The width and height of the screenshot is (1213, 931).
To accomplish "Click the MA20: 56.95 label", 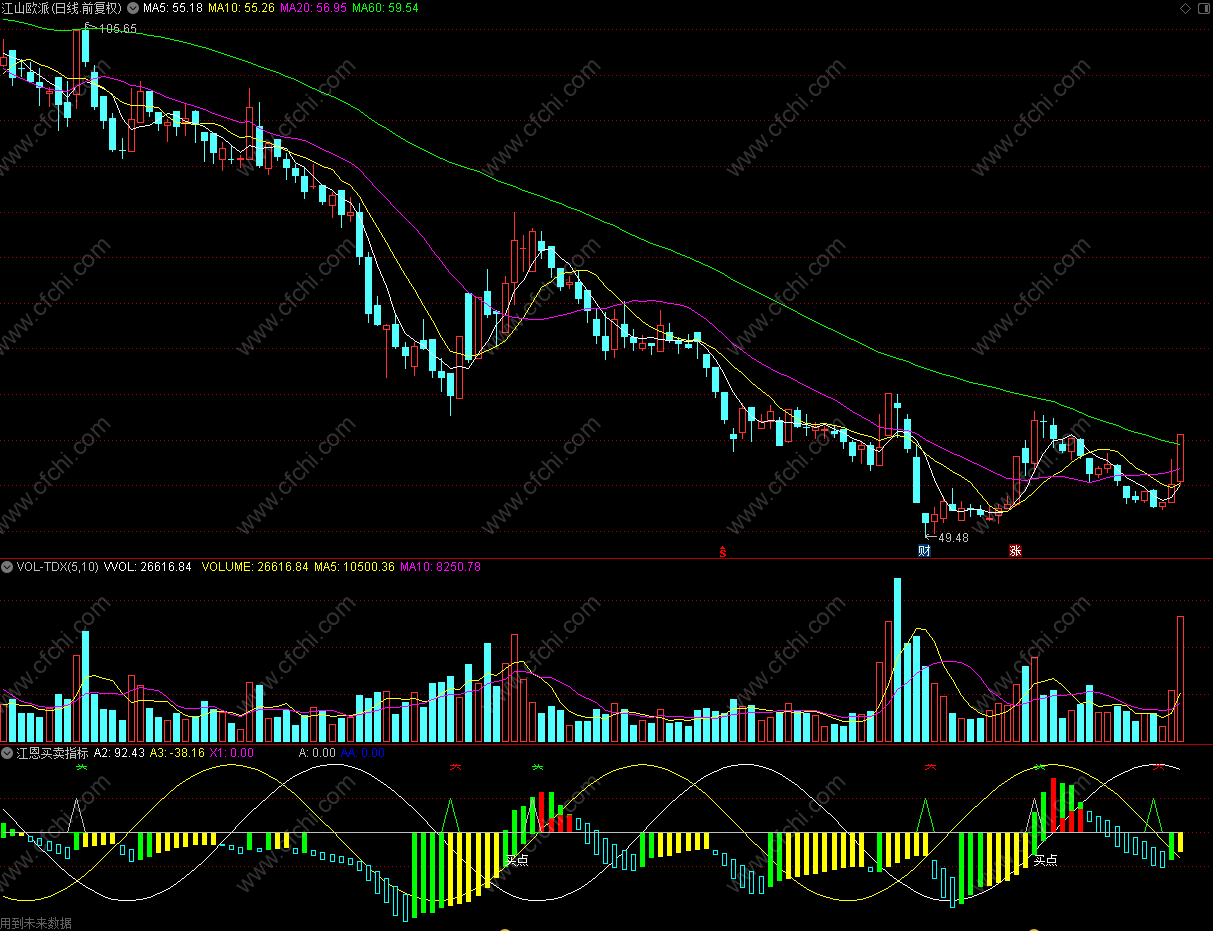I will click(313, 8).
